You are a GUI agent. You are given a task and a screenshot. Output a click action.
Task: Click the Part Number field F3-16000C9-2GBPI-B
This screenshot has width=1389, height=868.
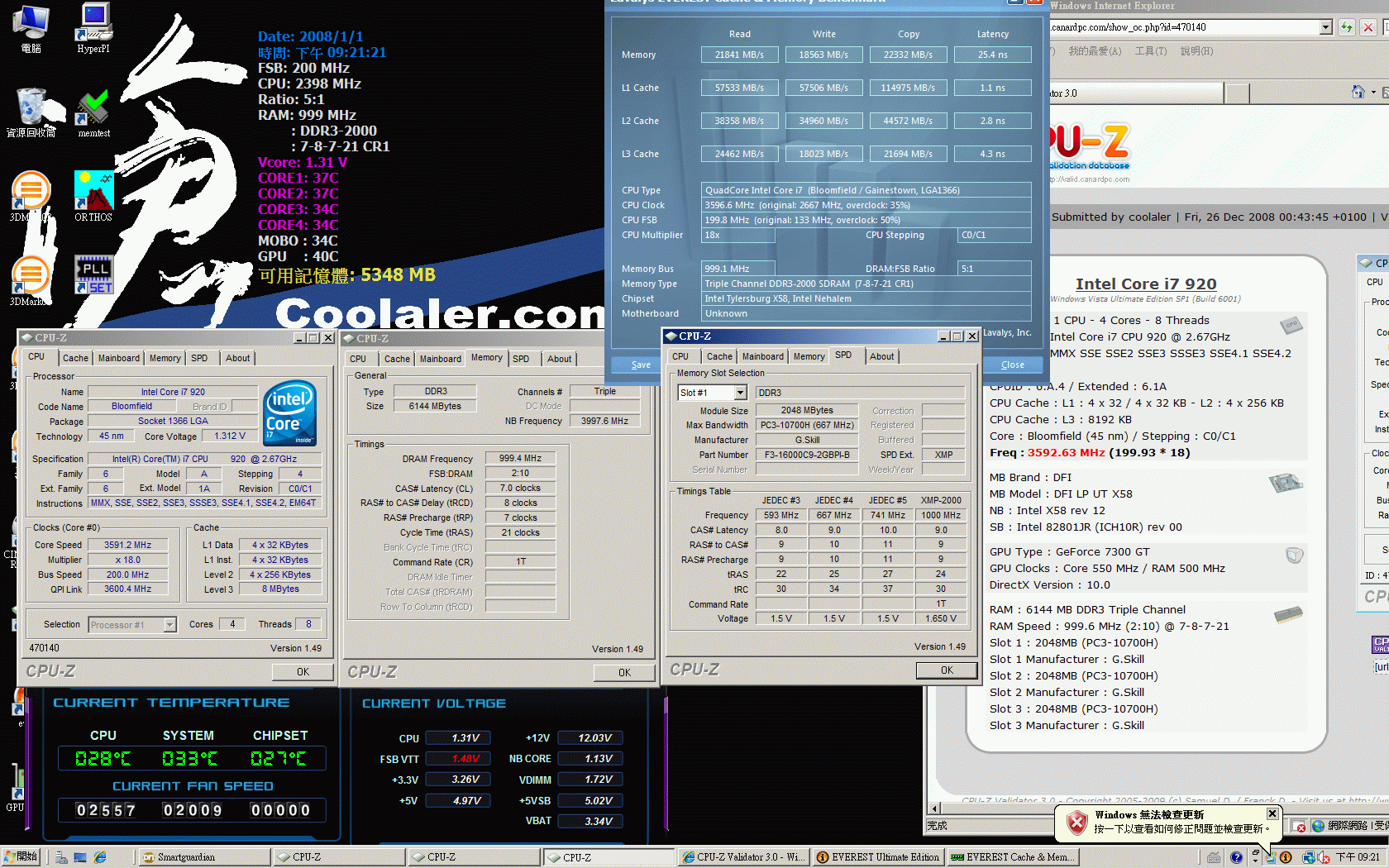(807, 455)
